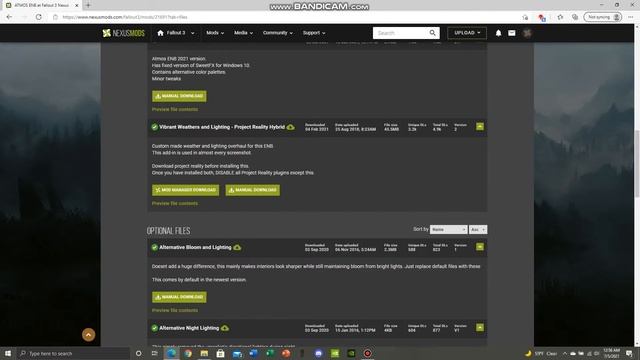Open the Bandicam recorder taskbar icon

(367, 353)
